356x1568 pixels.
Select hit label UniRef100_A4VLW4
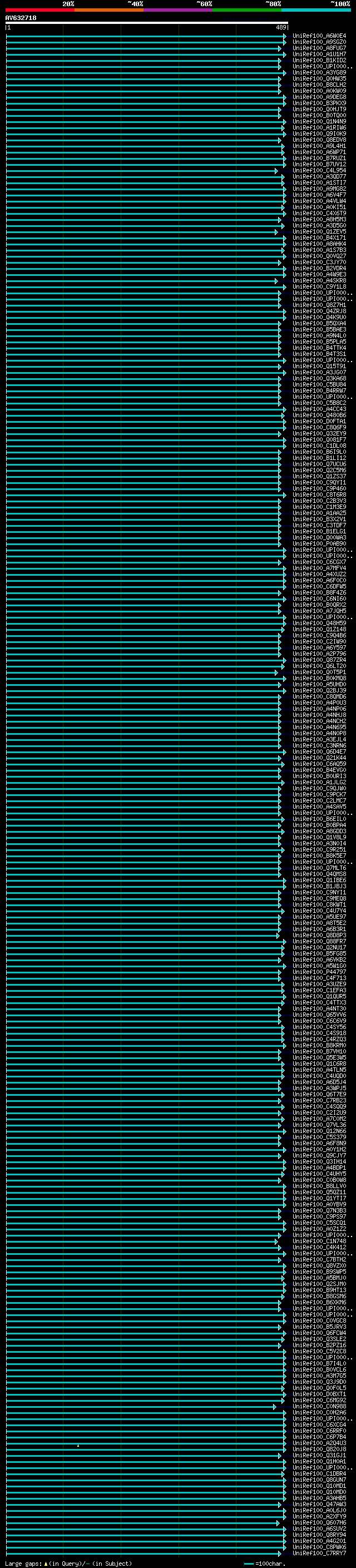pos(319,201)
